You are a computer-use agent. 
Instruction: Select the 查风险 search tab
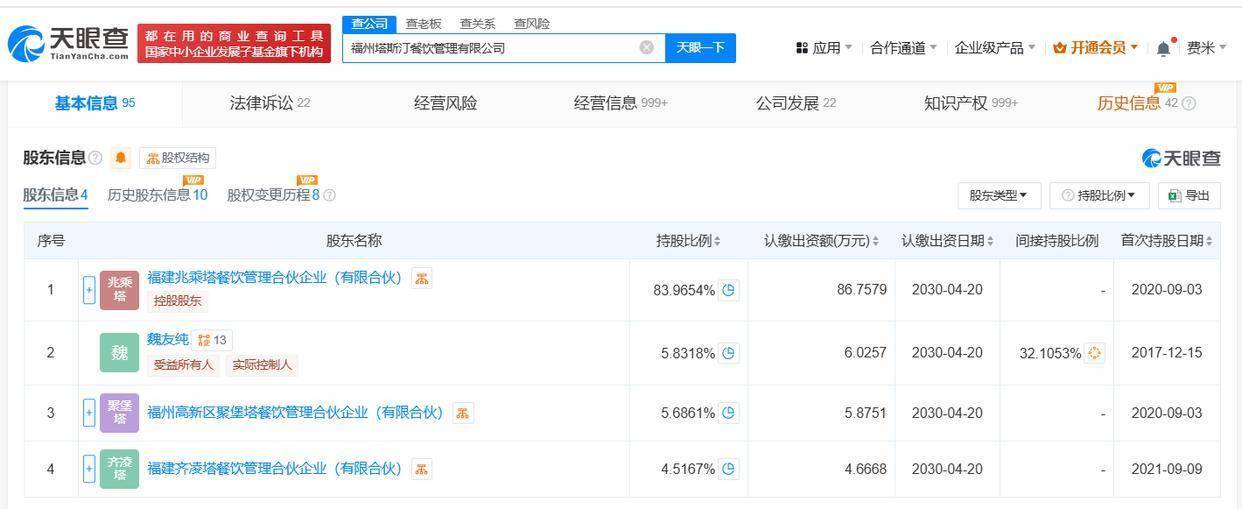pyautogui.click(x=531, y=24)
